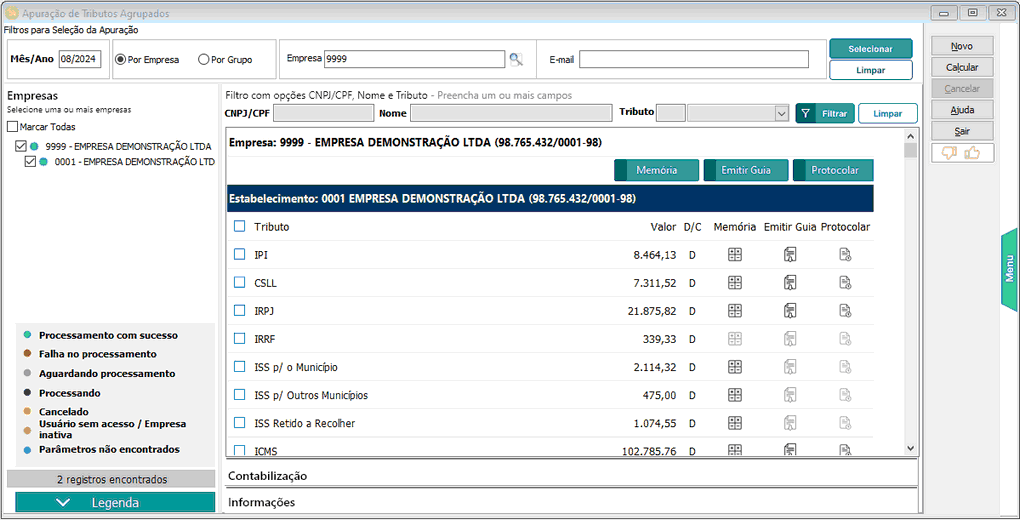Click the Selecionar button

point(870,49)
